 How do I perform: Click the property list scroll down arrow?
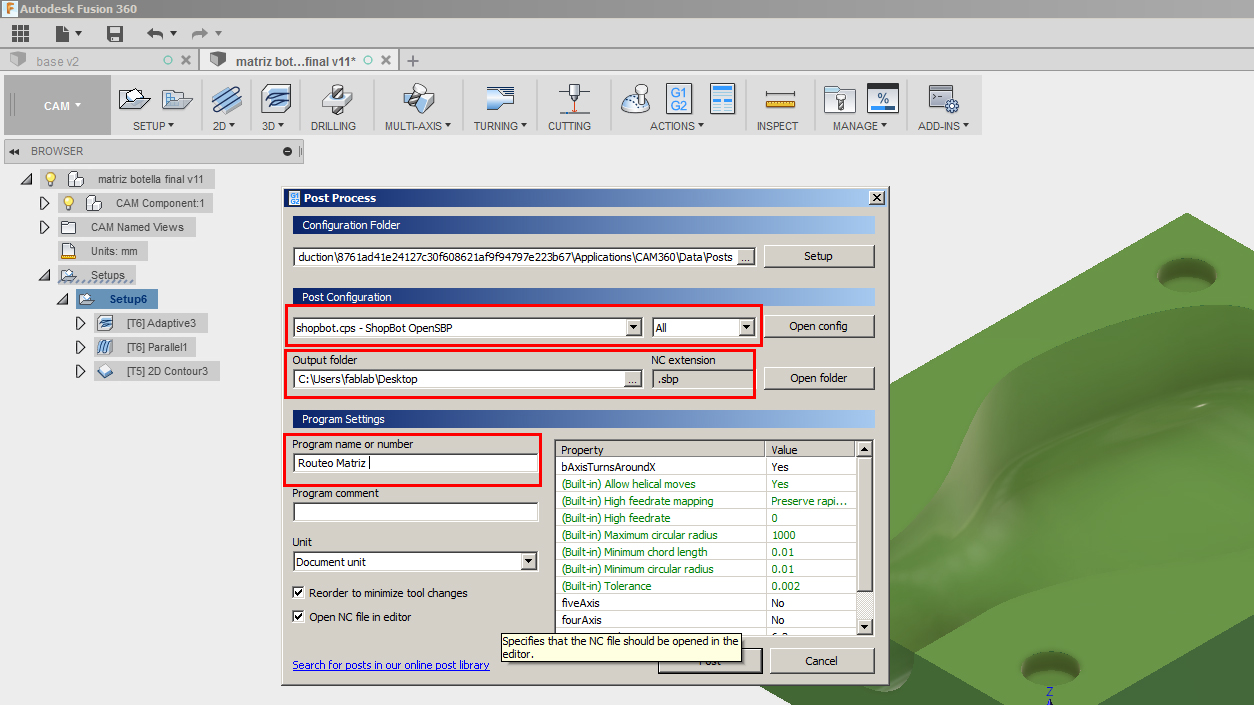(x=866, y=626)
